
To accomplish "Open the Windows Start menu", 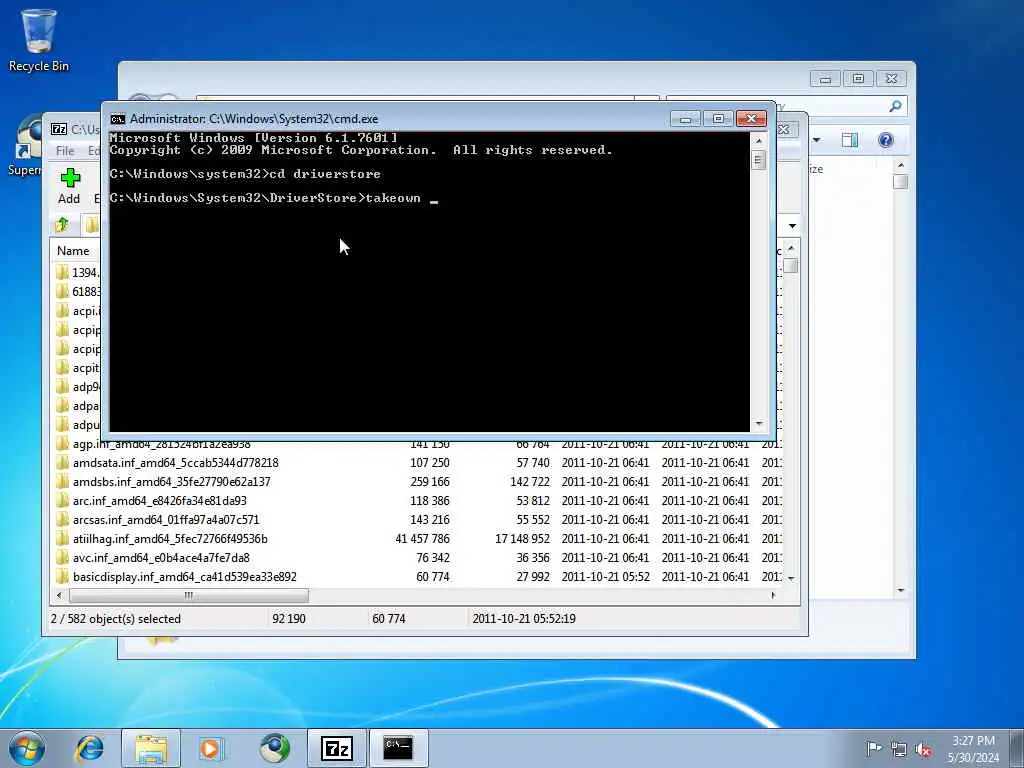I will [x=27, y=748].
